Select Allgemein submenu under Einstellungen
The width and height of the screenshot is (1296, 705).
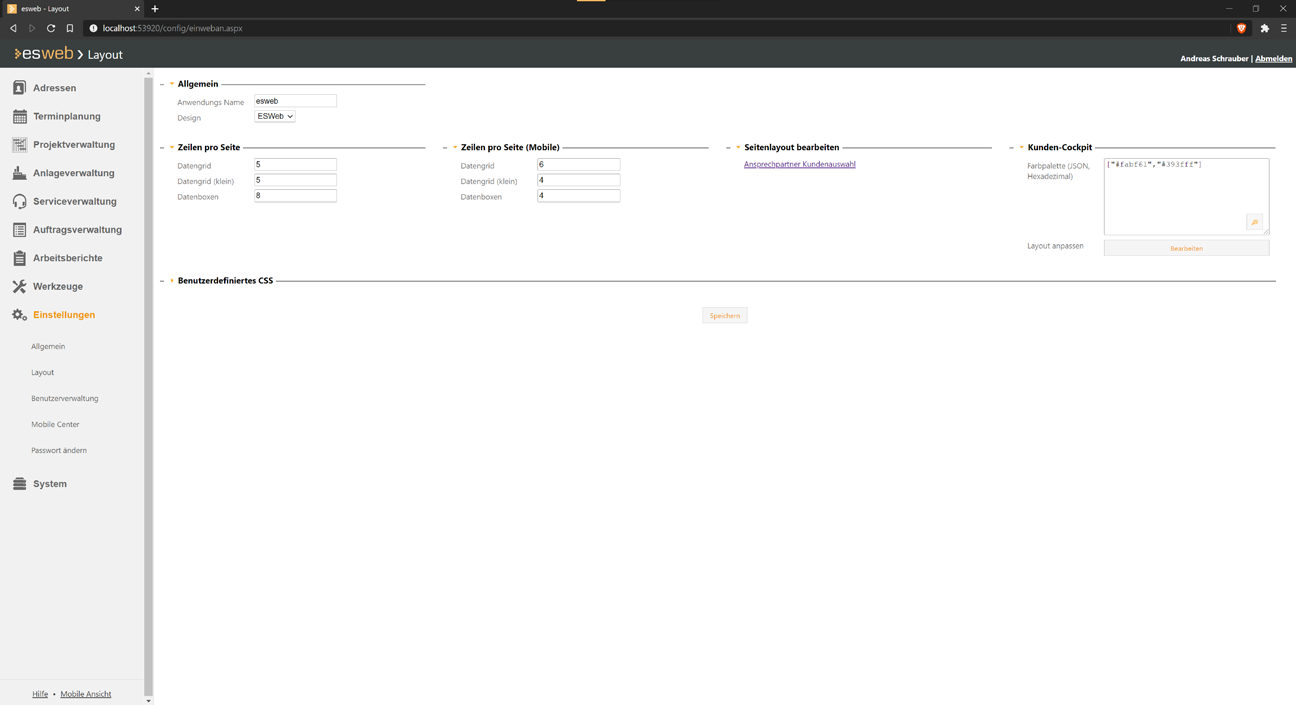coord(48,346)
